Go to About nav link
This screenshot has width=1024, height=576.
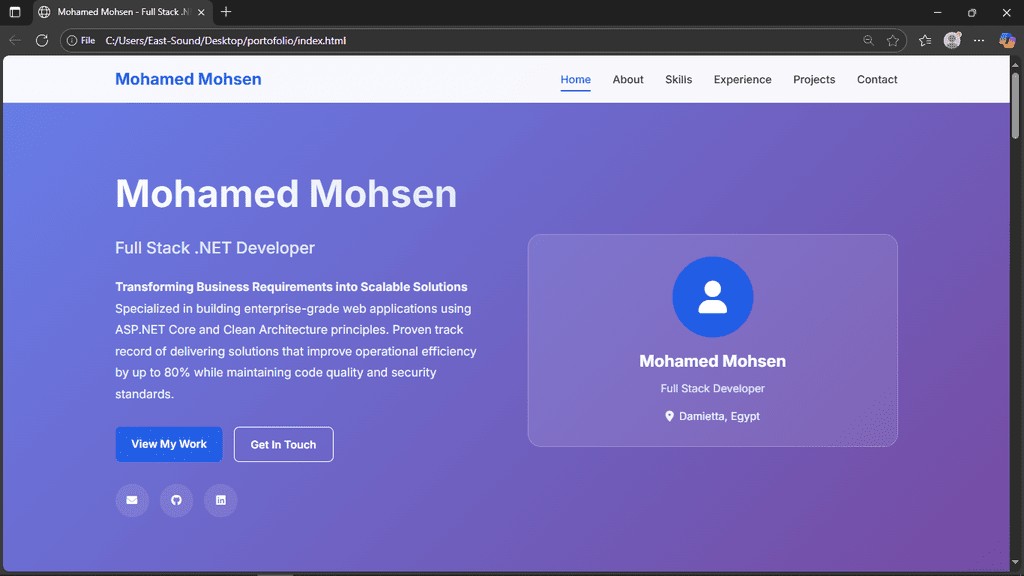[x=628, y=80]
